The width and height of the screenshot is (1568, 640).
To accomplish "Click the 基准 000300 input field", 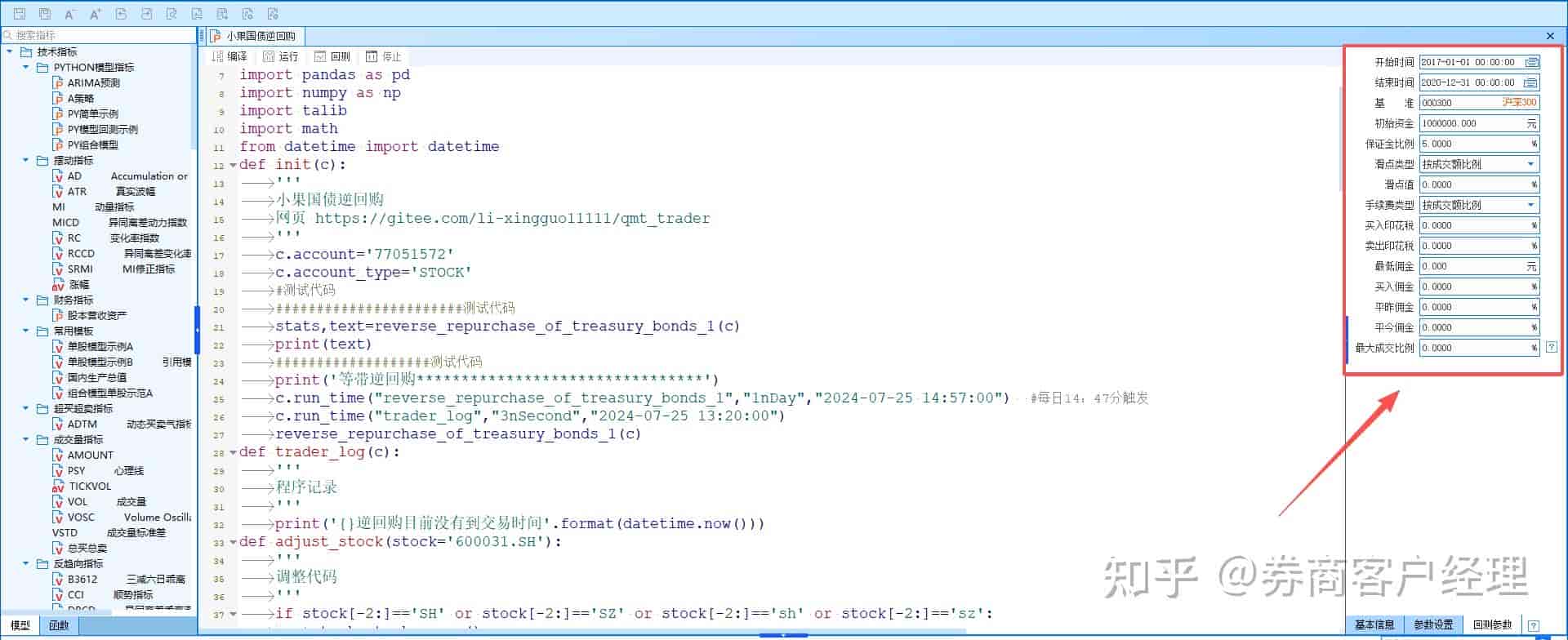I will pyautogui.click(x=1479, y=103).
